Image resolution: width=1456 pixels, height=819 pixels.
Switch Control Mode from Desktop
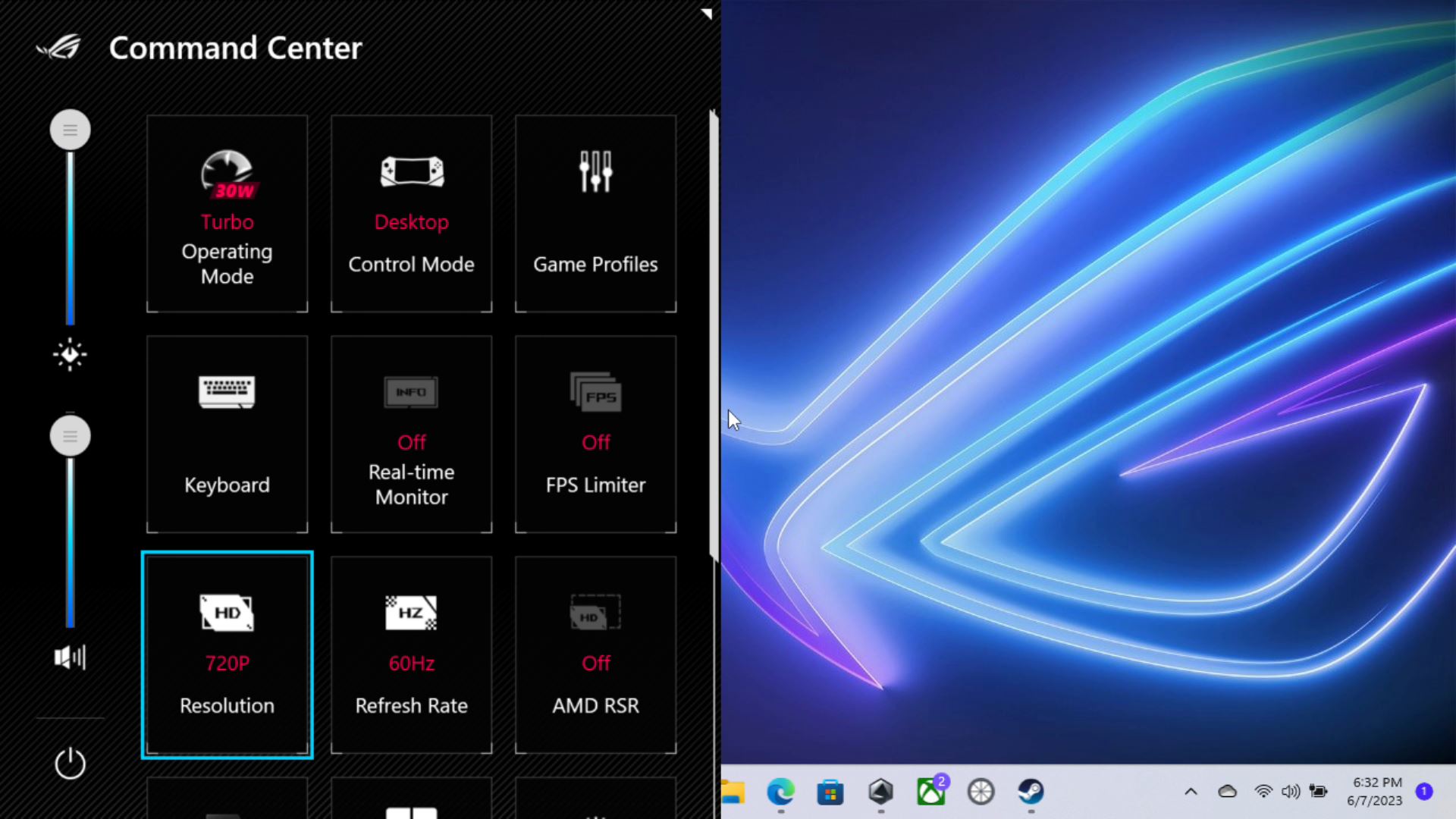(411, 213)
